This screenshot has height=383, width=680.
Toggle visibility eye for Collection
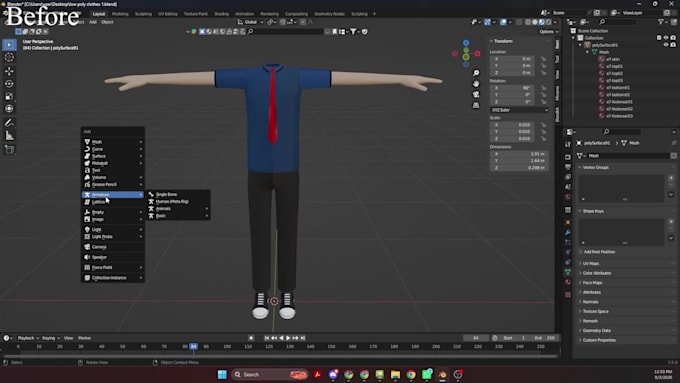[666, 38]
